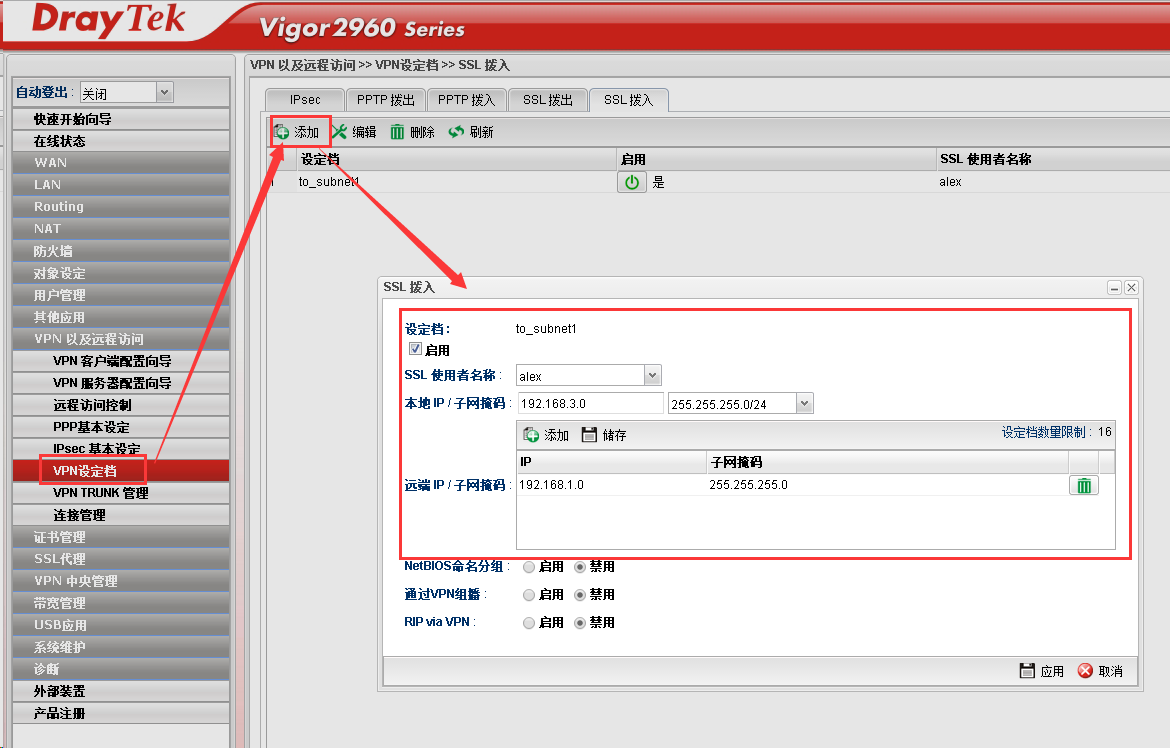Uncheck the Enable checkbox in SSL dialog
The height and width of the screenshot is (748, 1170).
coord(415,349)
